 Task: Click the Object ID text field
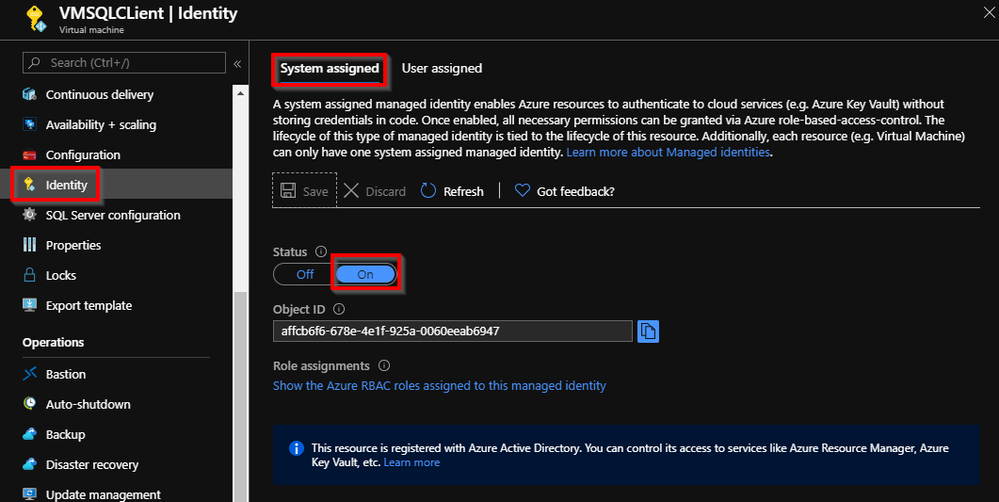coord(452,331)
